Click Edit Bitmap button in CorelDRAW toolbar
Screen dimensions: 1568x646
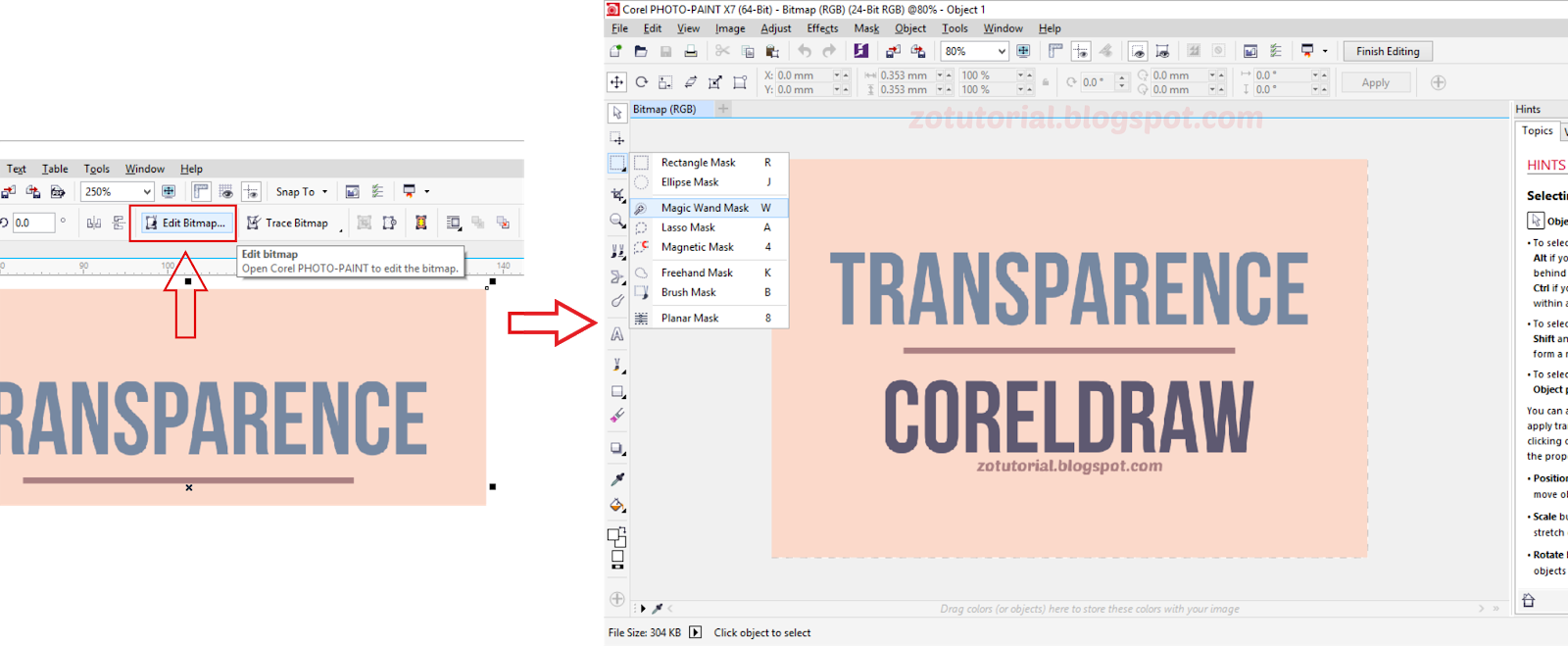tap(185, 223)
